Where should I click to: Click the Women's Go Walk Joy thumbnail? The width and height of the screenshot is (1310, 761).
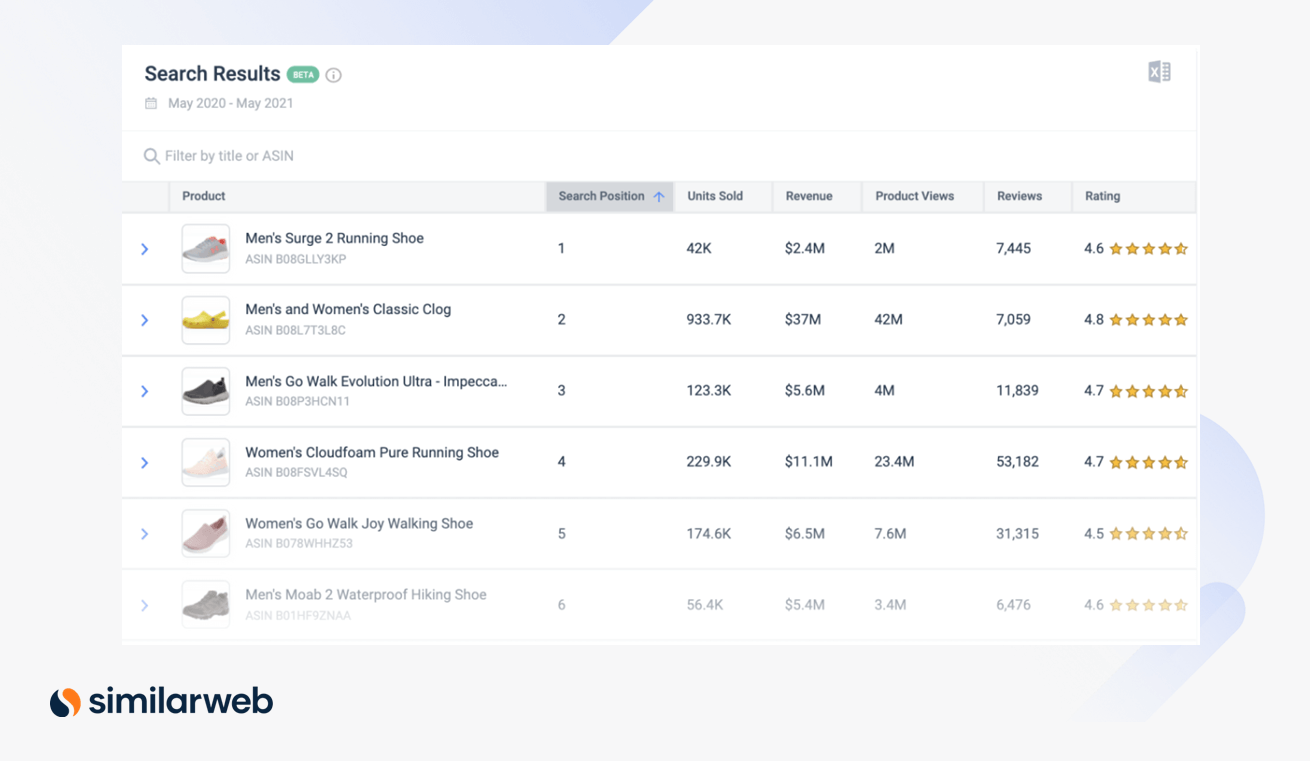click(205, 533)
